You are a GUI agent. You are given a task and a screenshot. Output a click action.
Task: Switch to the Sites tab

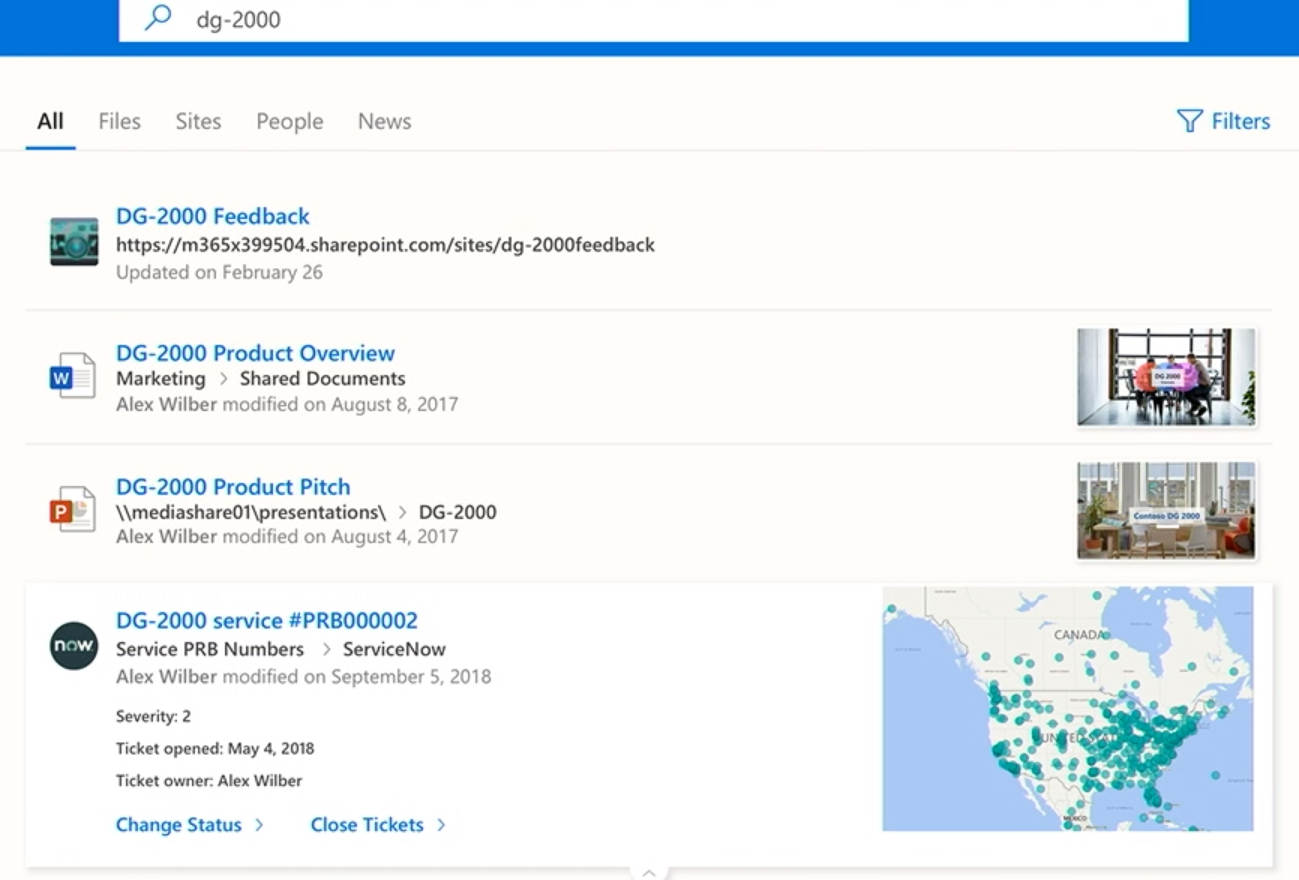(x=198, y=121)
